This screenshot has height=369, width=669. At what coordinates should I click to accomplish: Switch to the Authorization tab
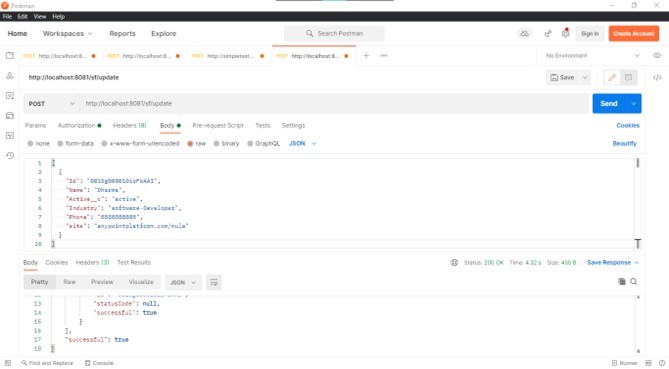[79, 125]
